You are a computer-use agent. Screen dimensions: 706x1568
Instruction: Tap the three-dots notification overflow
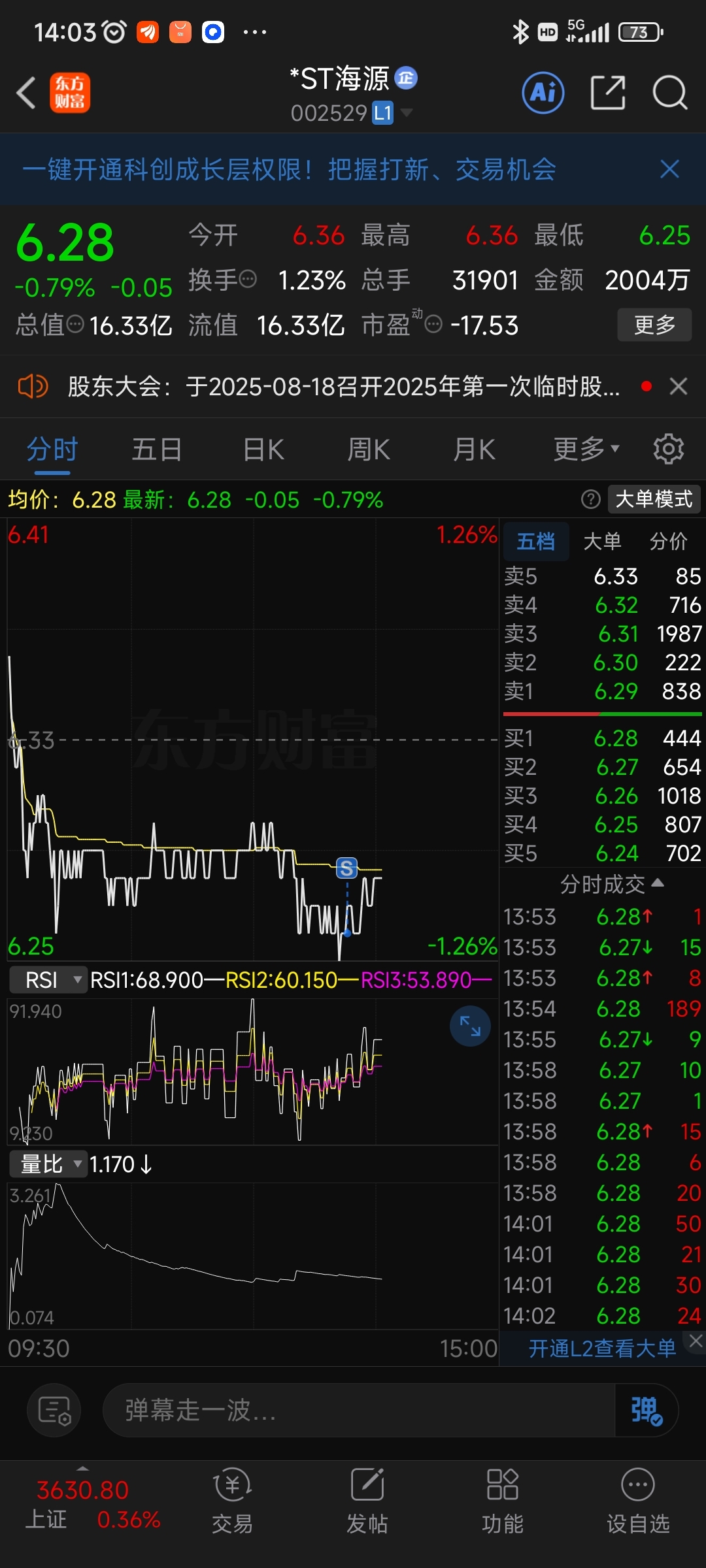[x=254, y=31]
